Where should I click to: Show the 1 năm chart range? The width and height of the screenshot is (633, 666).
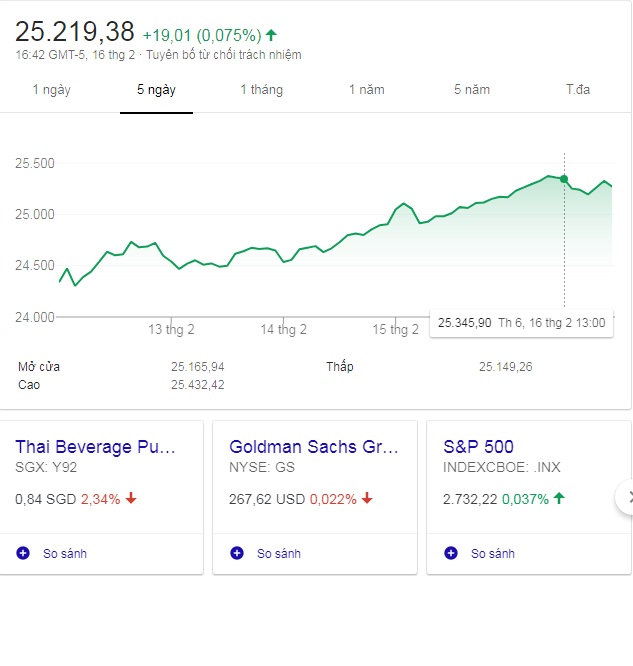click(x=366, y=90)
